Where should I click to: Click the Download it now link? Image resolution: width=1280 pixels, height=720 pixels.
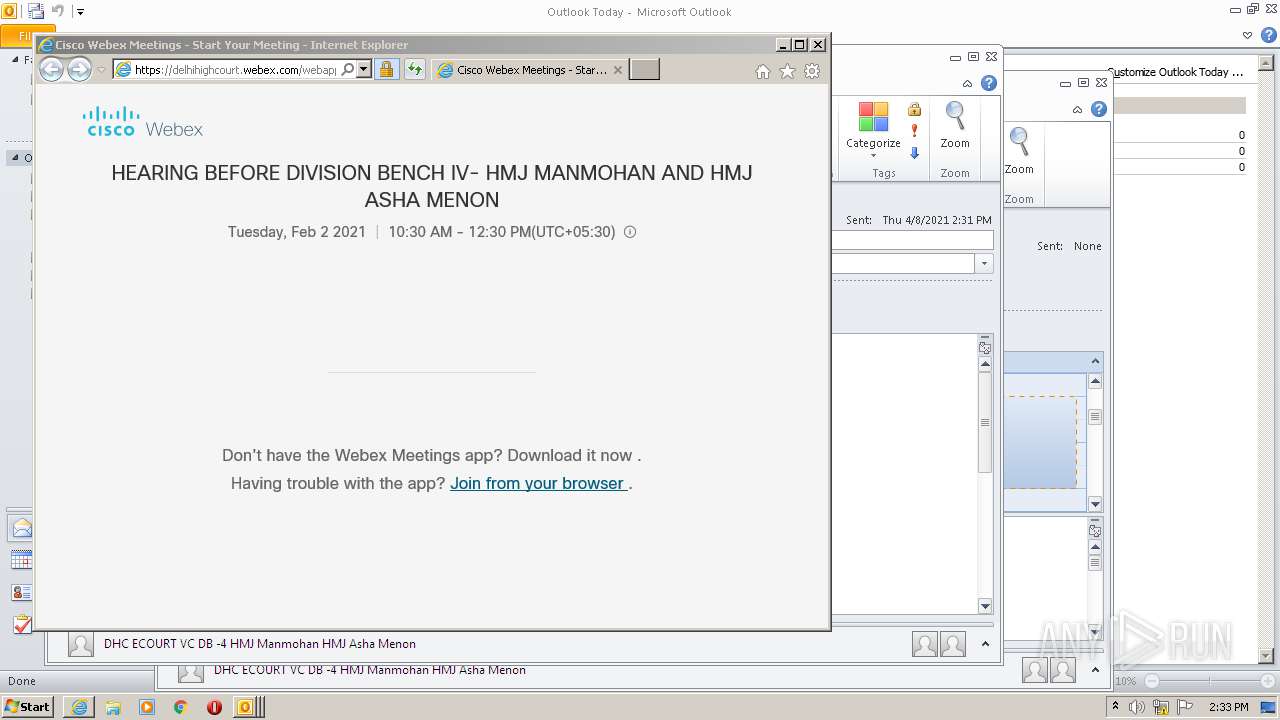coord(569,455)
